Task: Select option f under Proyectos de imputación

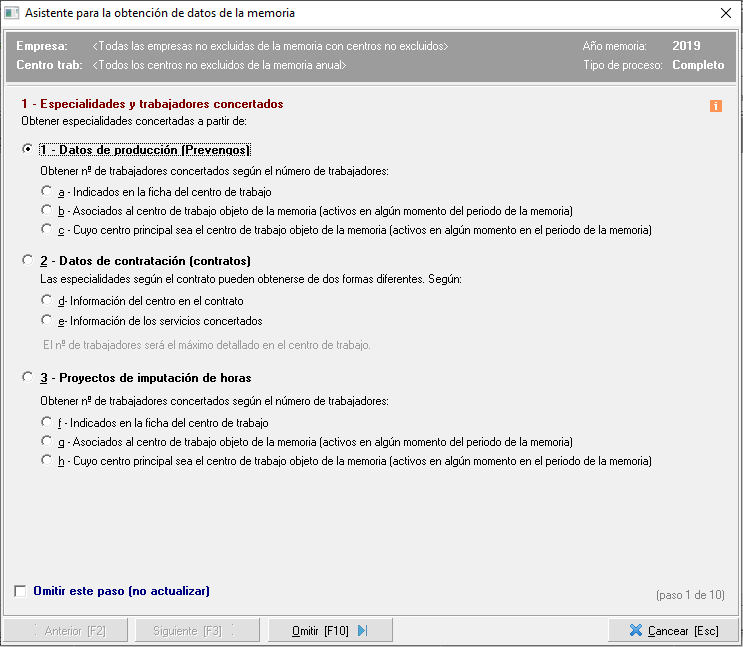Action: click(x=46, y=423)
